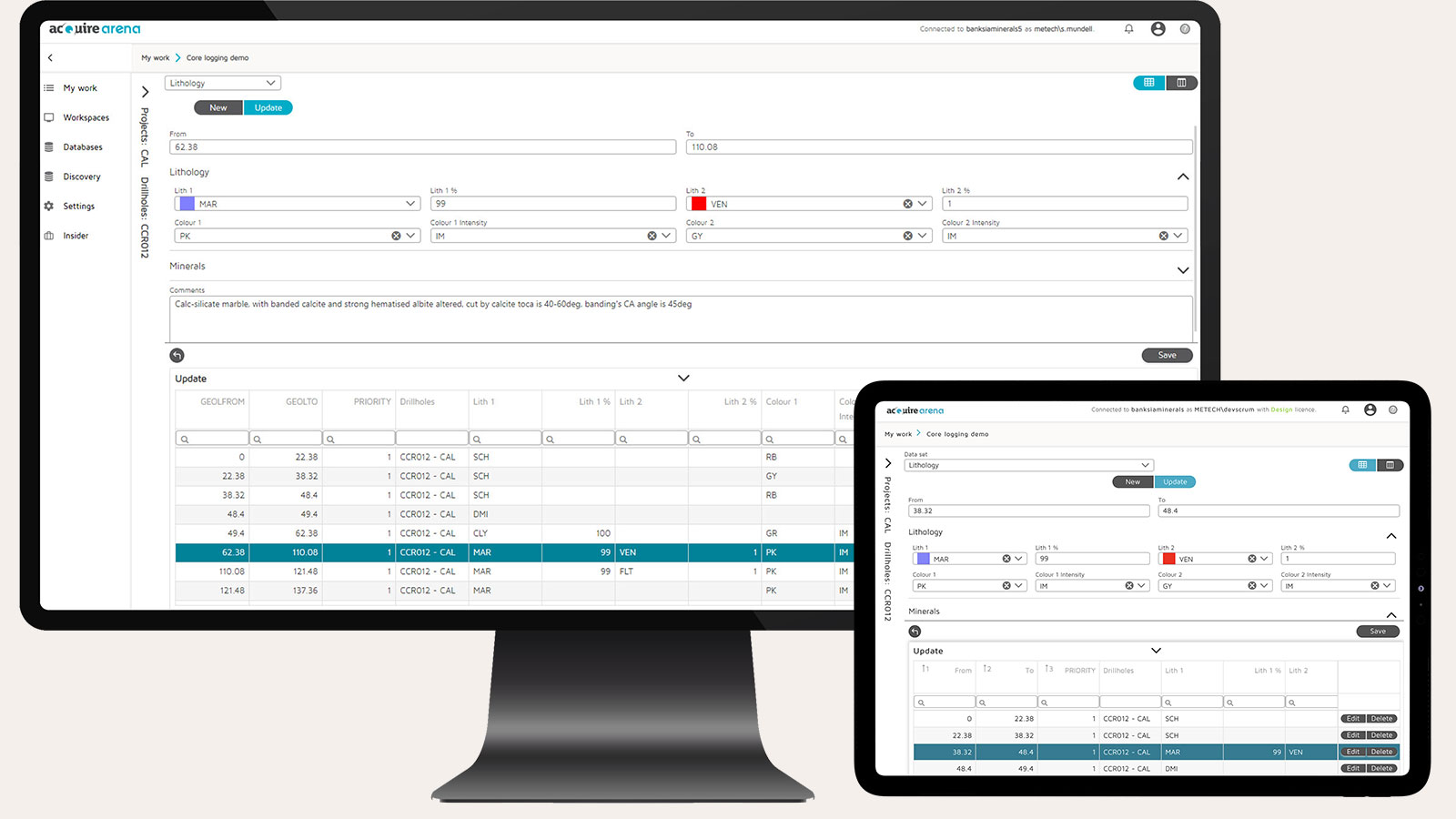Open the Lith 1 dropdown showing MAR
Viewport: 1456px width, 819px height.
(x=410, y=203)
